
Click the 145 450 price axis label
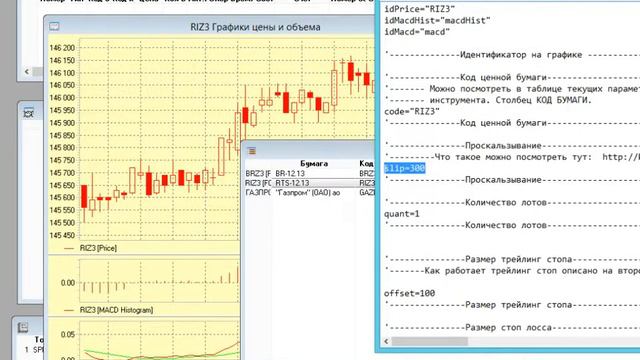click(x=62, y=235)
